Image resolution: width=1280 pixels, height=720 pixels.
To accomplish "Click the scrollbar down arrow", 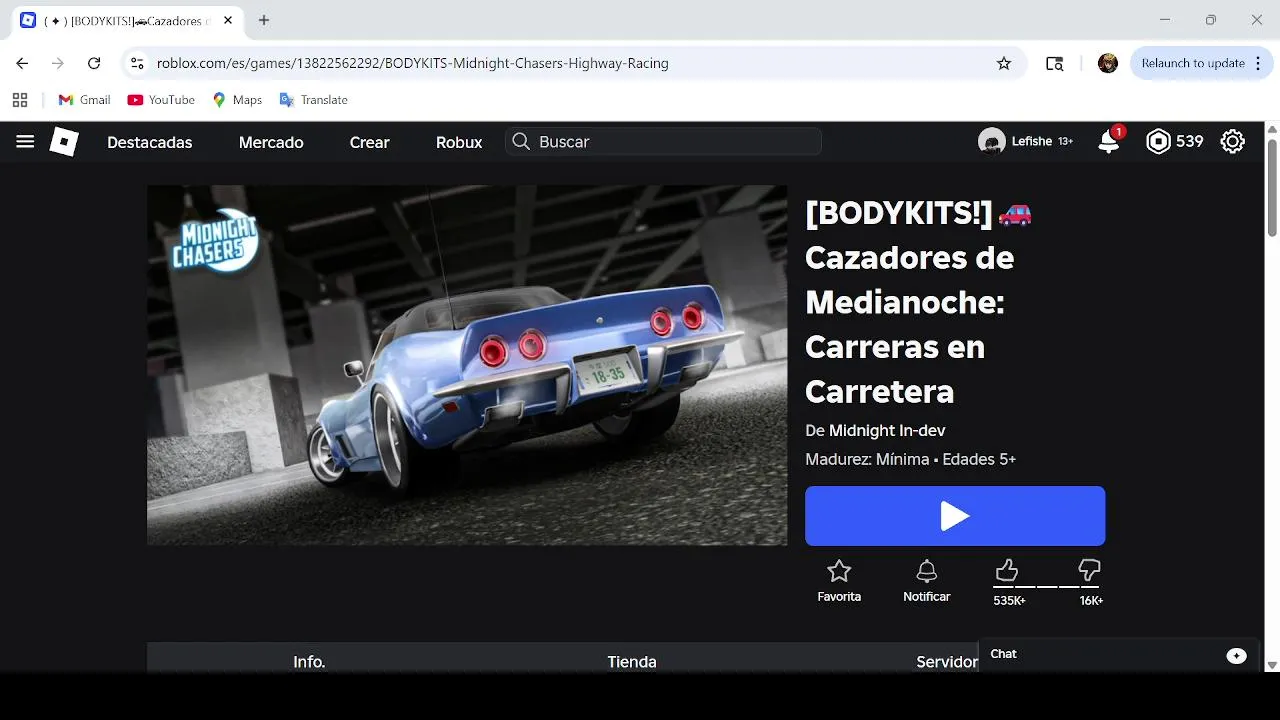I will [x=1272, y=664].
